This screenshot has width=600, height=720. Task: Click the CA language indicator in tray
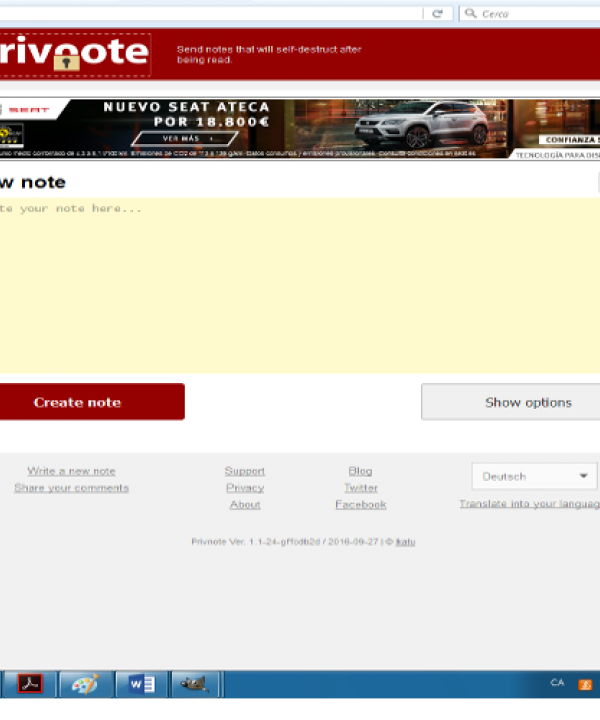pos(557,683)
